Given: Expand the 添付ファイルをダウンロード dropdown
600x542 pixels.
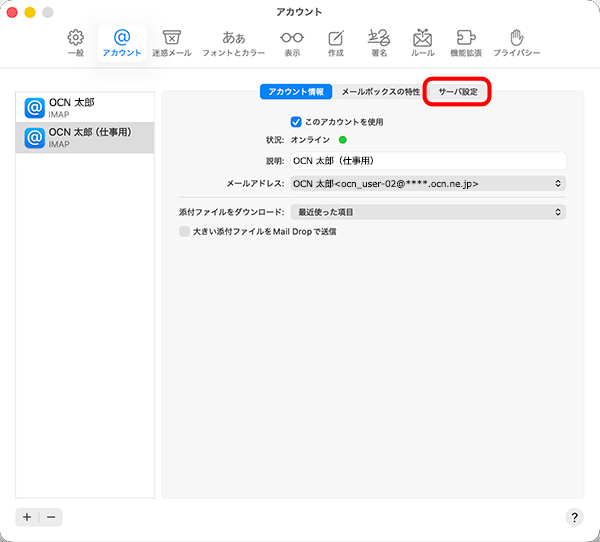Looking at the screenshot, I should [x=427, y=212].
